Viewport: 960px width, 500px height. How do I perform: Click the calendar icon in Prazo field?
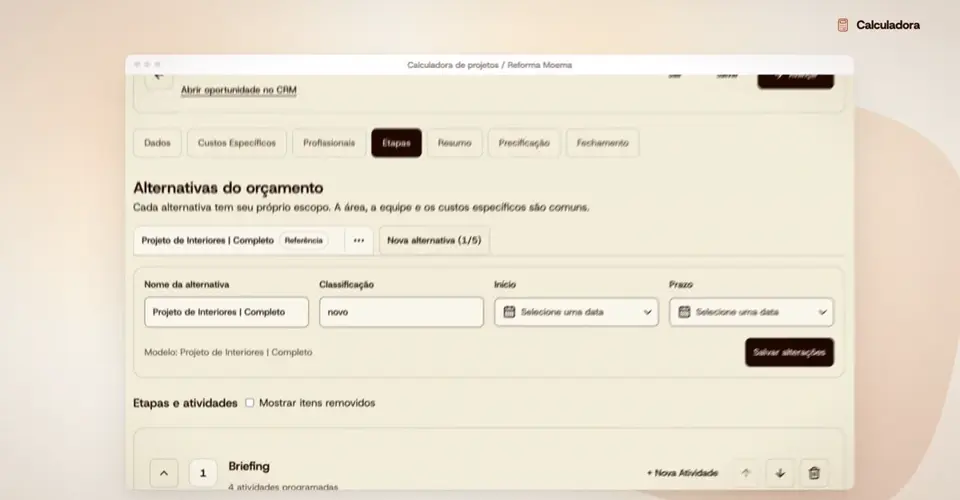point(684,312)
